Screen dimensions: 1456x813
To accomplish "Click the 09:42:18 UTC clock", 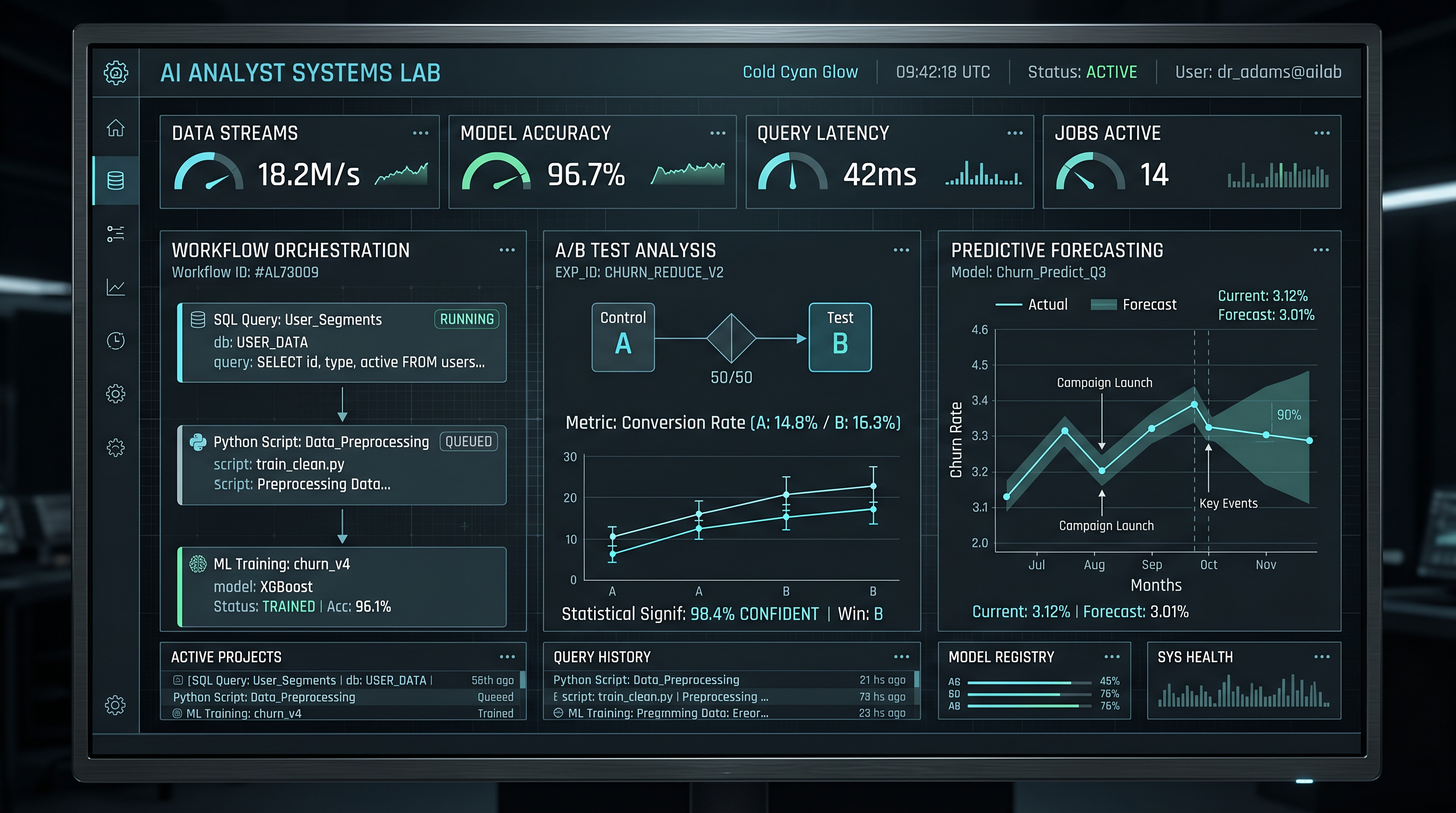I will (943, 73).
